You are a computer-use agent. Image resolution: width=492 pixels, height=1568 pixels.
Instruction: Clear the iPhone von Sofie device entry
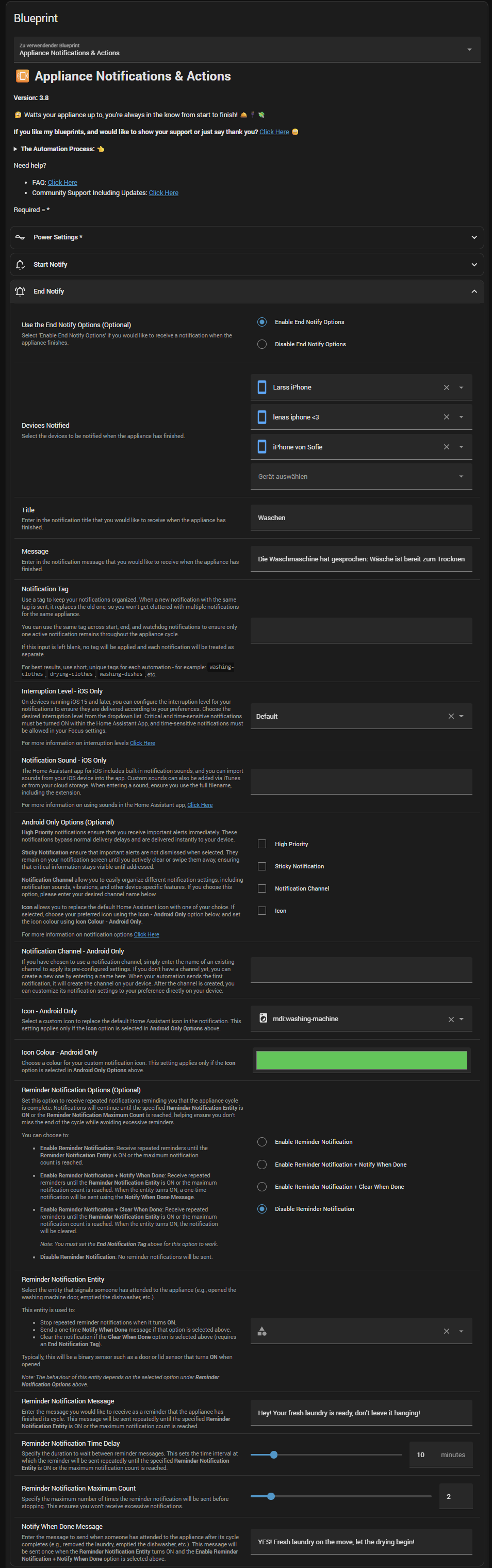pyautogui.click(x=446, y=447)
